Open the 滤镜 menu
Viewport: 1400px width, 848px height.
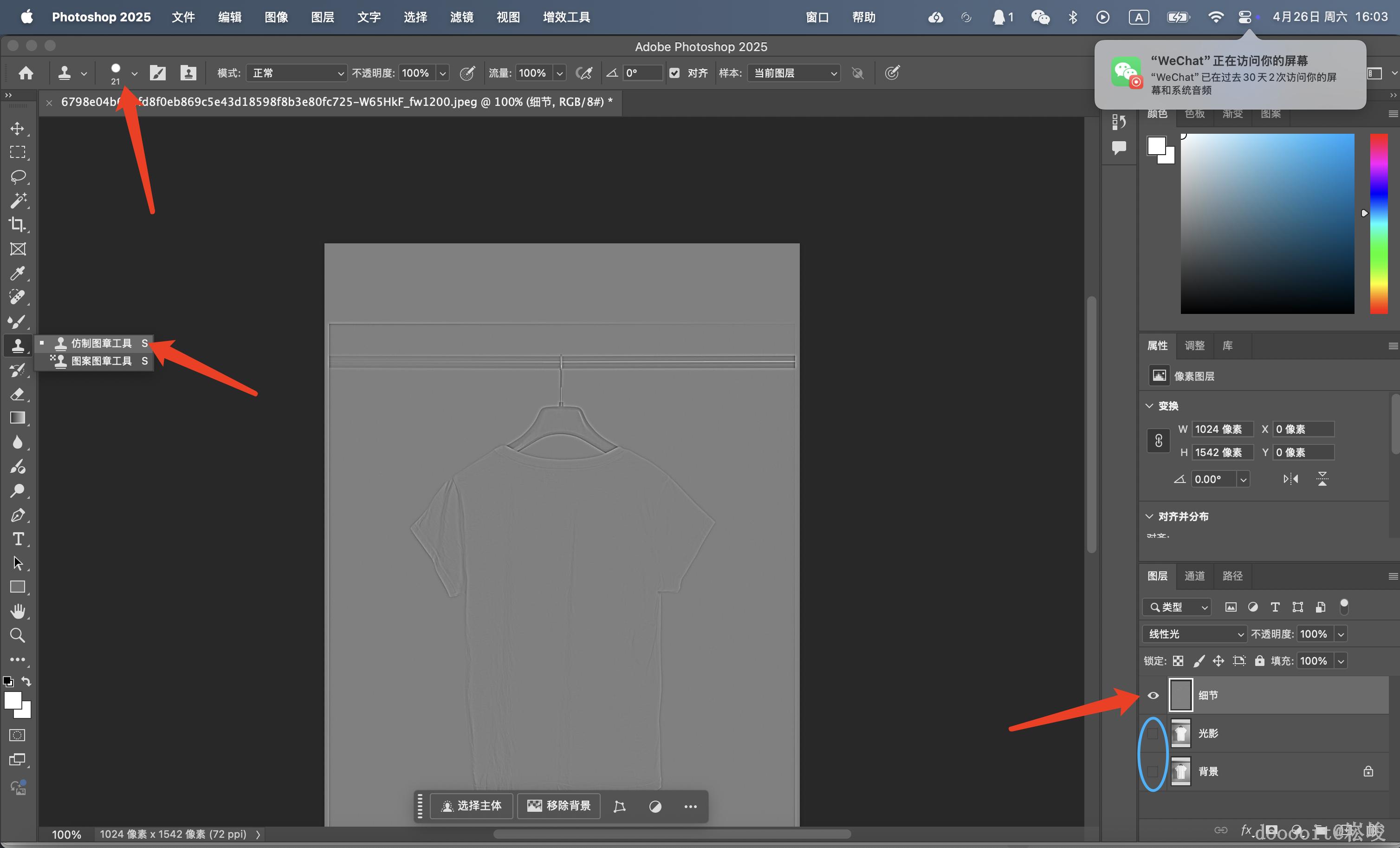(x=461, y=17)
